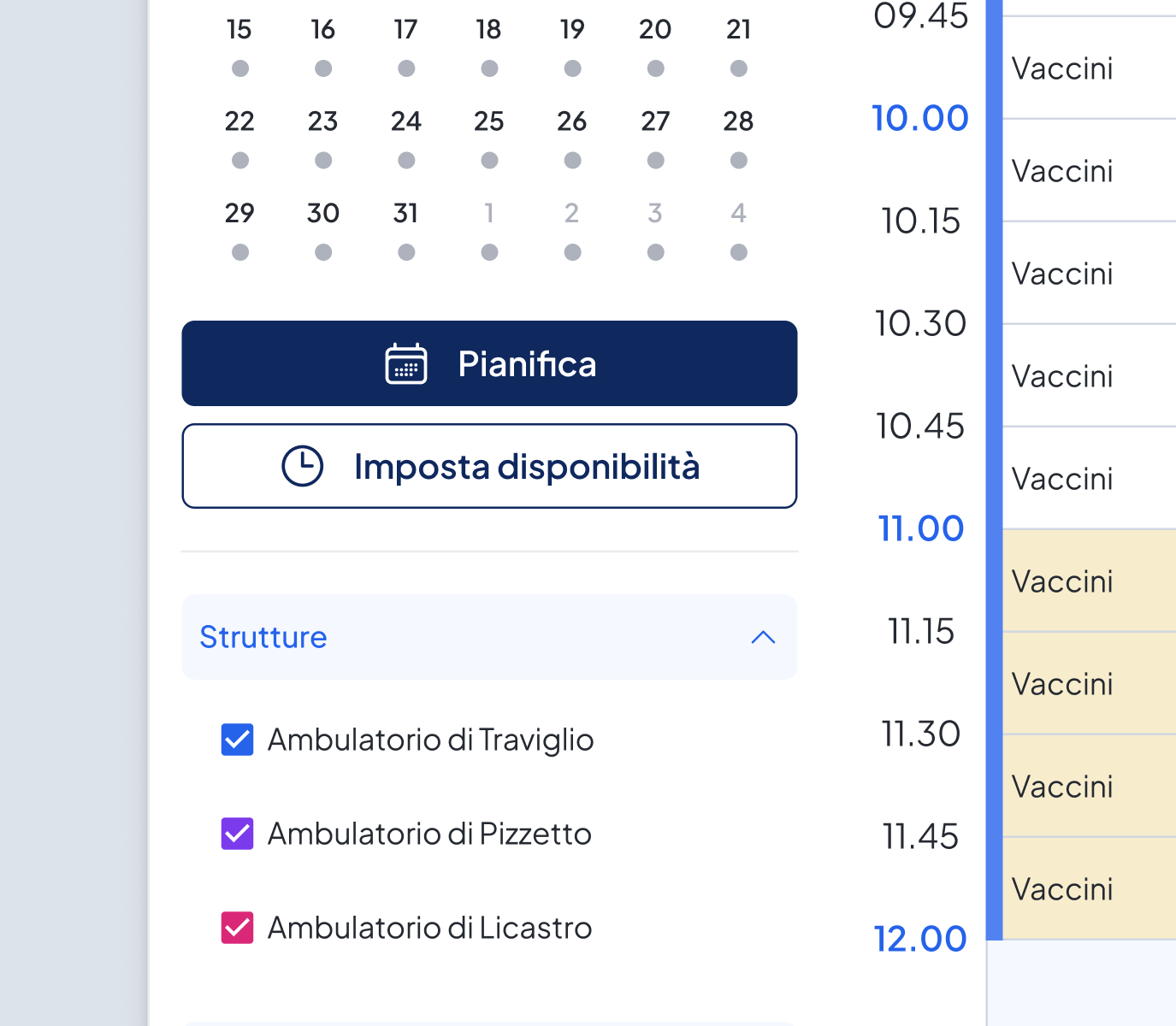Screen dimensions: 1176x1026
Task: Click the dot indicator under day 29
Action: [240, 252]
